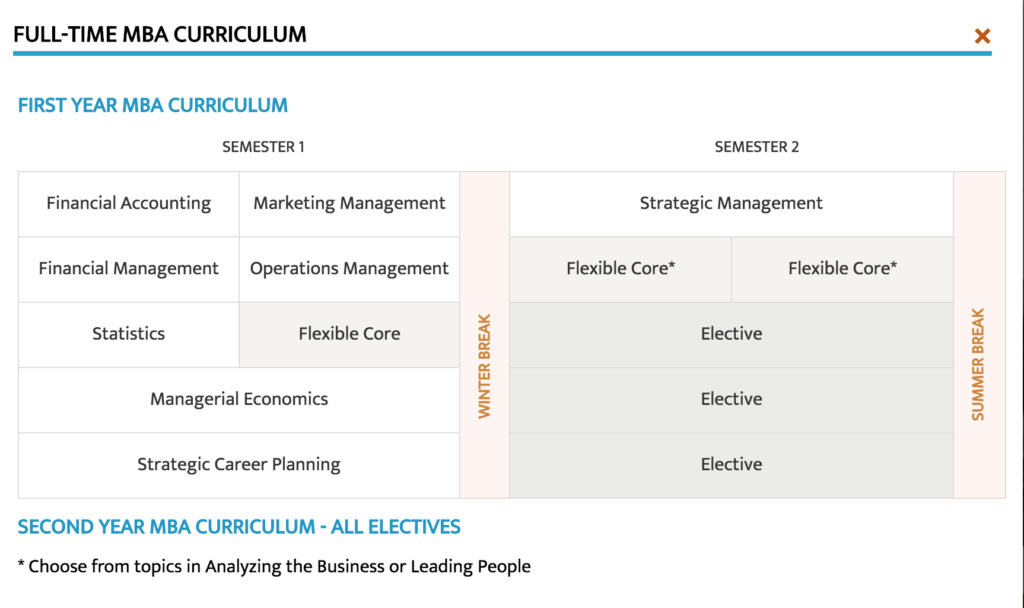Click the Managerial Economics course cell
This screenshot has width=1024, height=608.
pyautogui.click(x=239, y=399)
